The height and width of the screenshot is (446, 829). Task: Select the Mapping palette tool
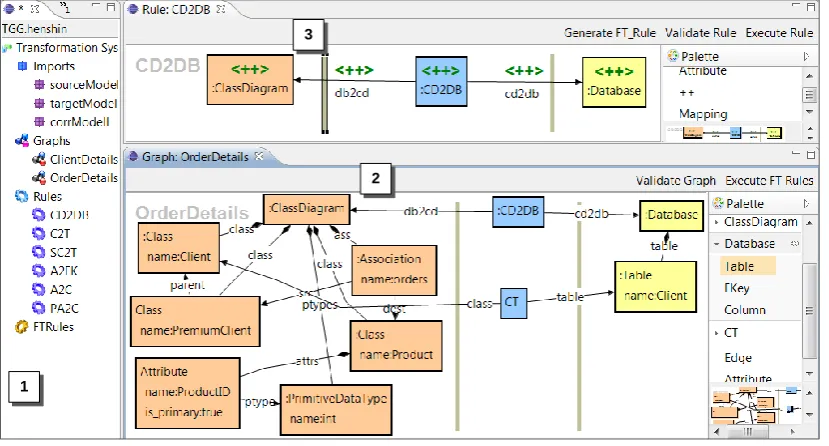pyautogui.click(x=703, y=114)
